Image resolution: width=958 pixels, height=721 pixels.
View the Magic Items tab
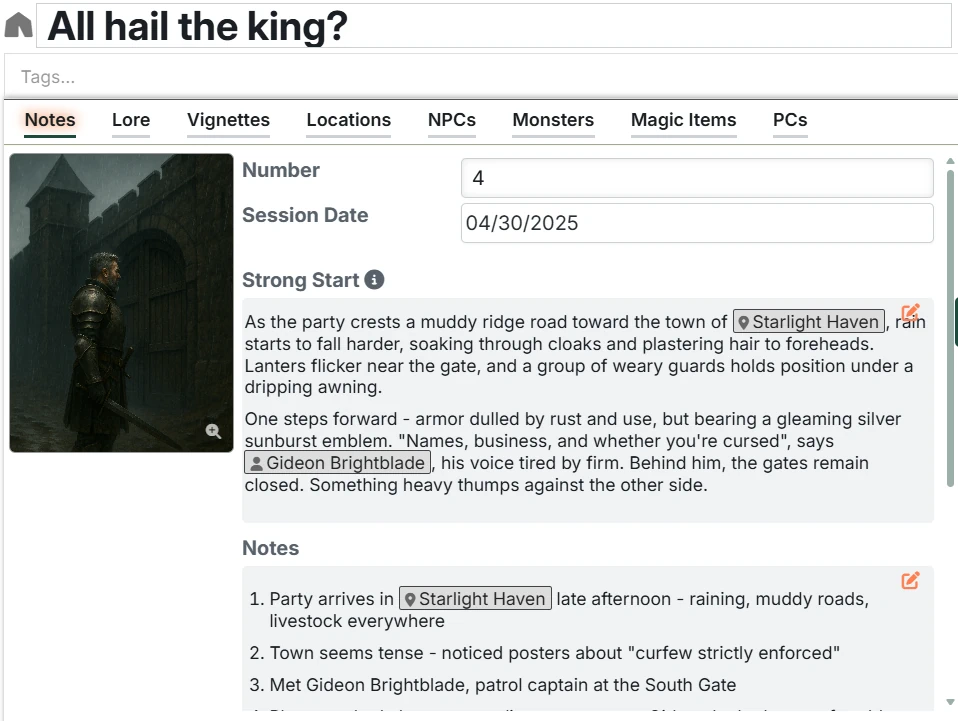[x=683, y=120]
